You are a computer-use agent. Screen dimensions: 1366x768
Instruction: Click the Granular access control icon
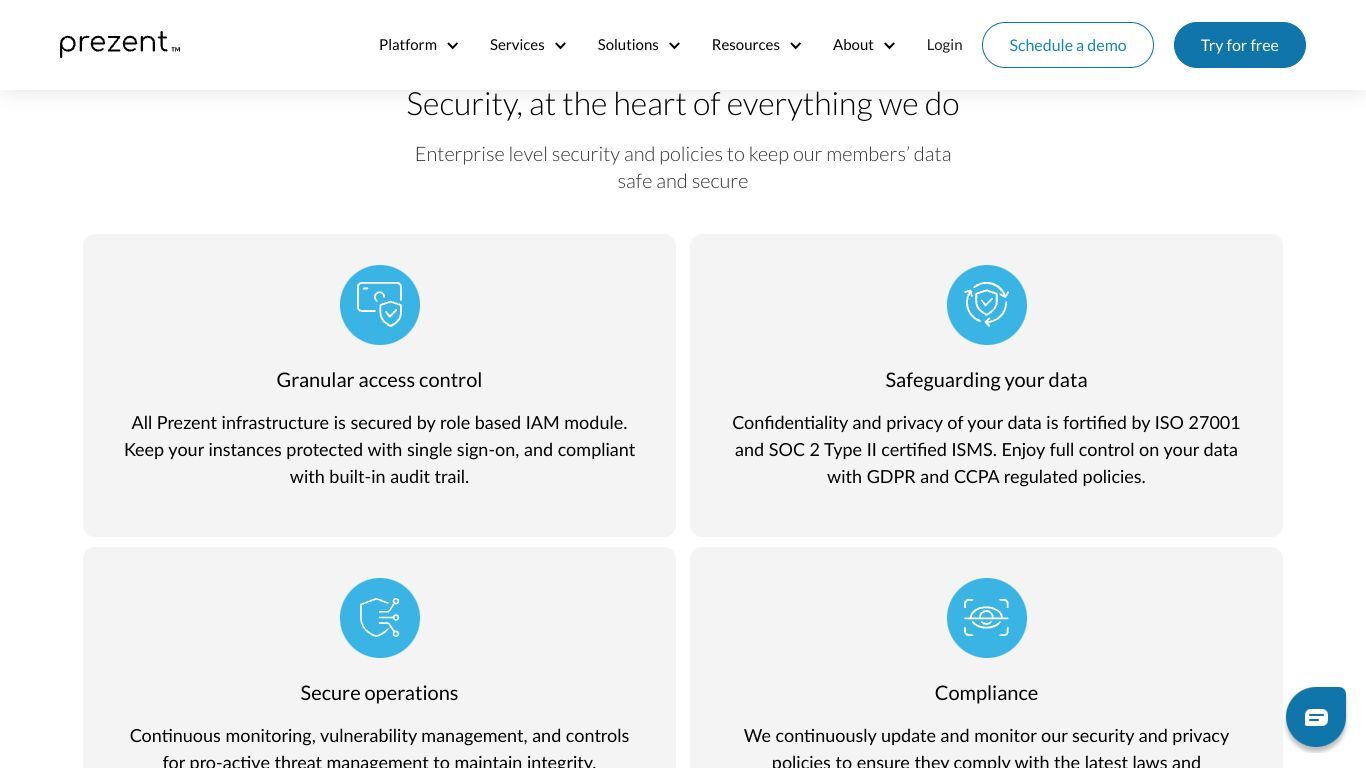click(380, 305)
